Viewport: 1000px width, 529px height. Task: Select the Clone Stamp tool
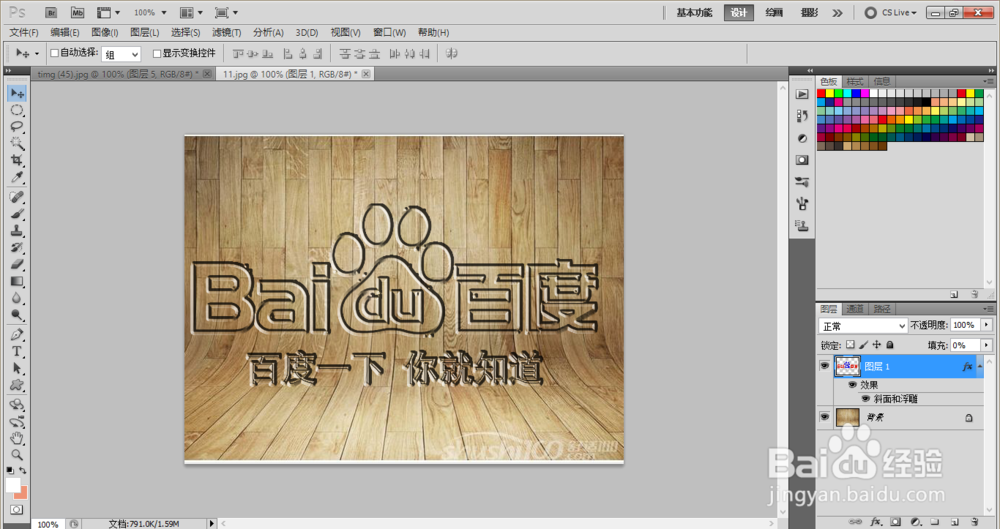click(17, 231)
